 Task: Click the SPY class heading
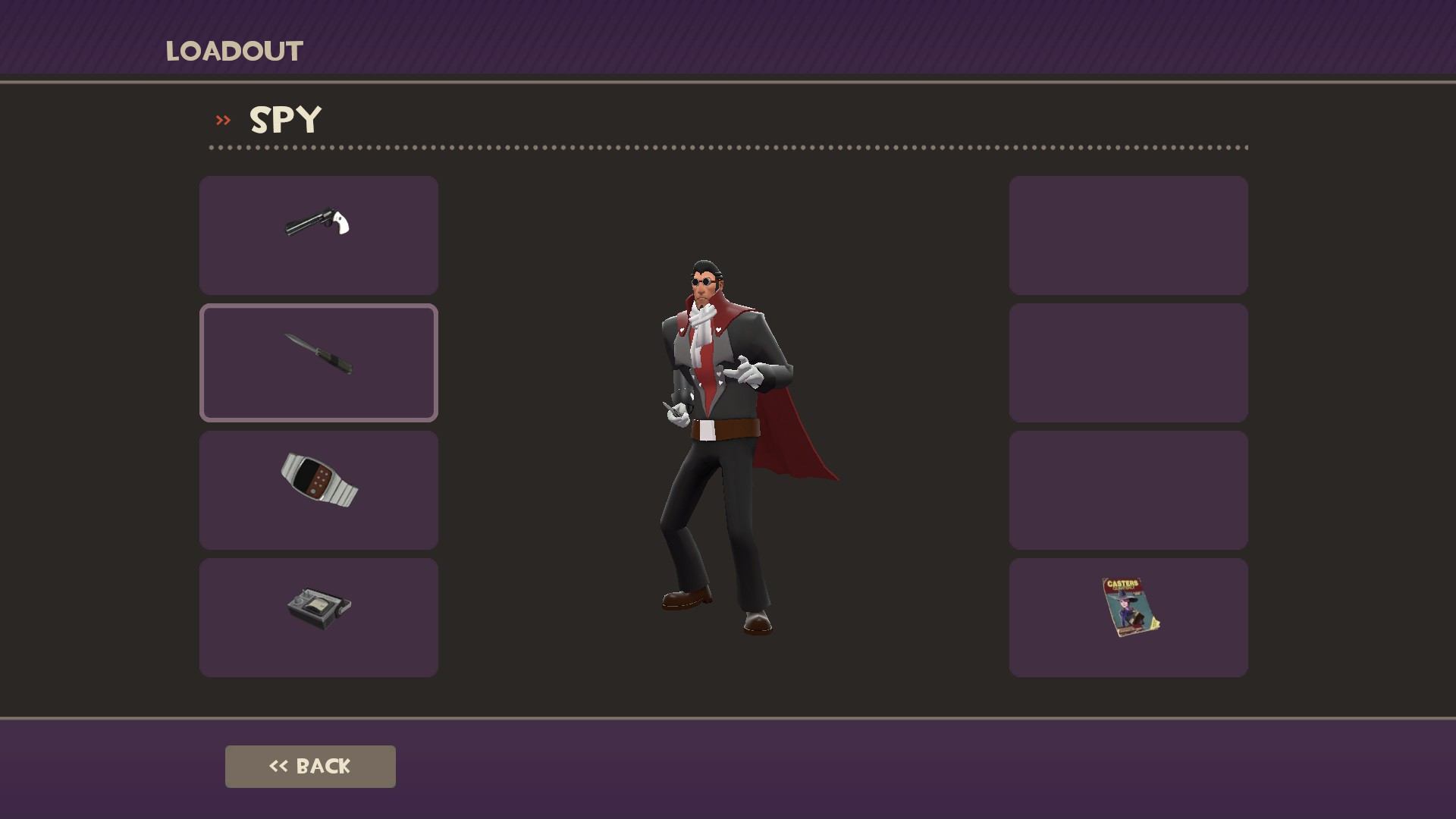click(286, 120)
